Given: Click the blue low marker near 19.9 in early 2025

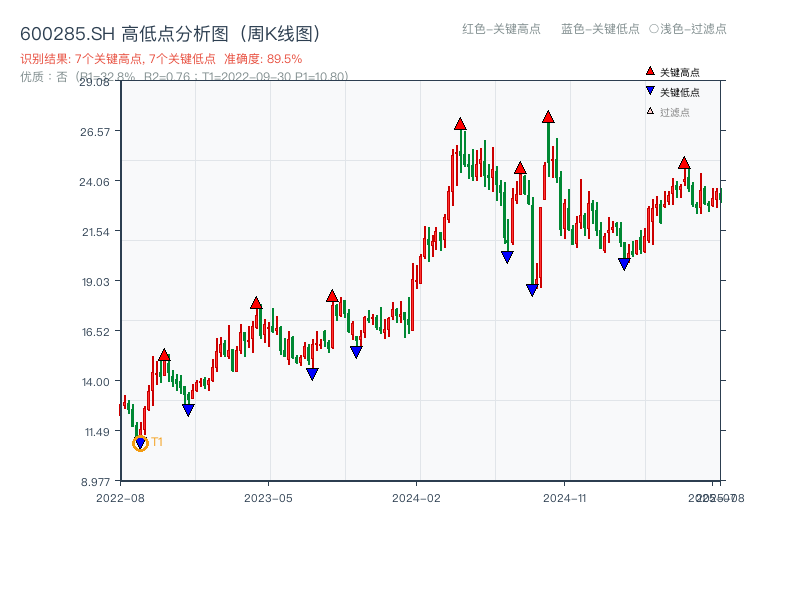Looking at the screenshot, I should click(624, 264).
